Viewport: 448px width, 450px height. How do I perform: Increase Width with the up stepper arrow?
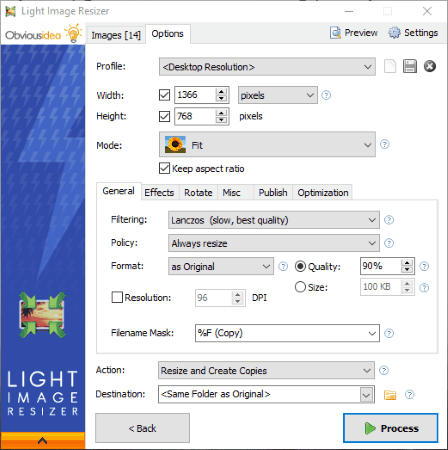(221, 91)
